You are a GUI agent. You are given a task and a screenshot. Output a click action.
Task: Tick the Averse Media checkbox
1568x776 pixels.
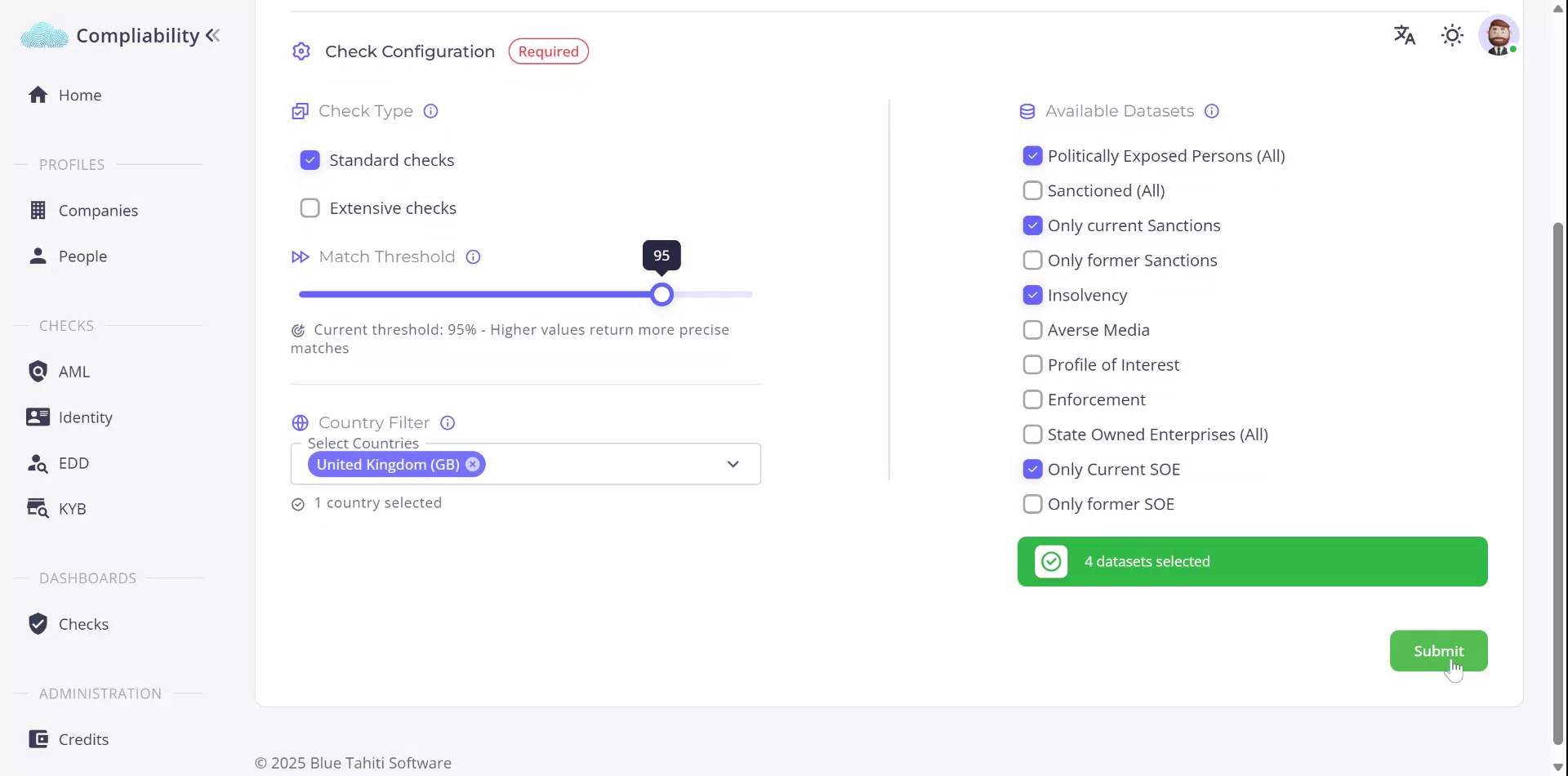click(x=1032, y=330)
